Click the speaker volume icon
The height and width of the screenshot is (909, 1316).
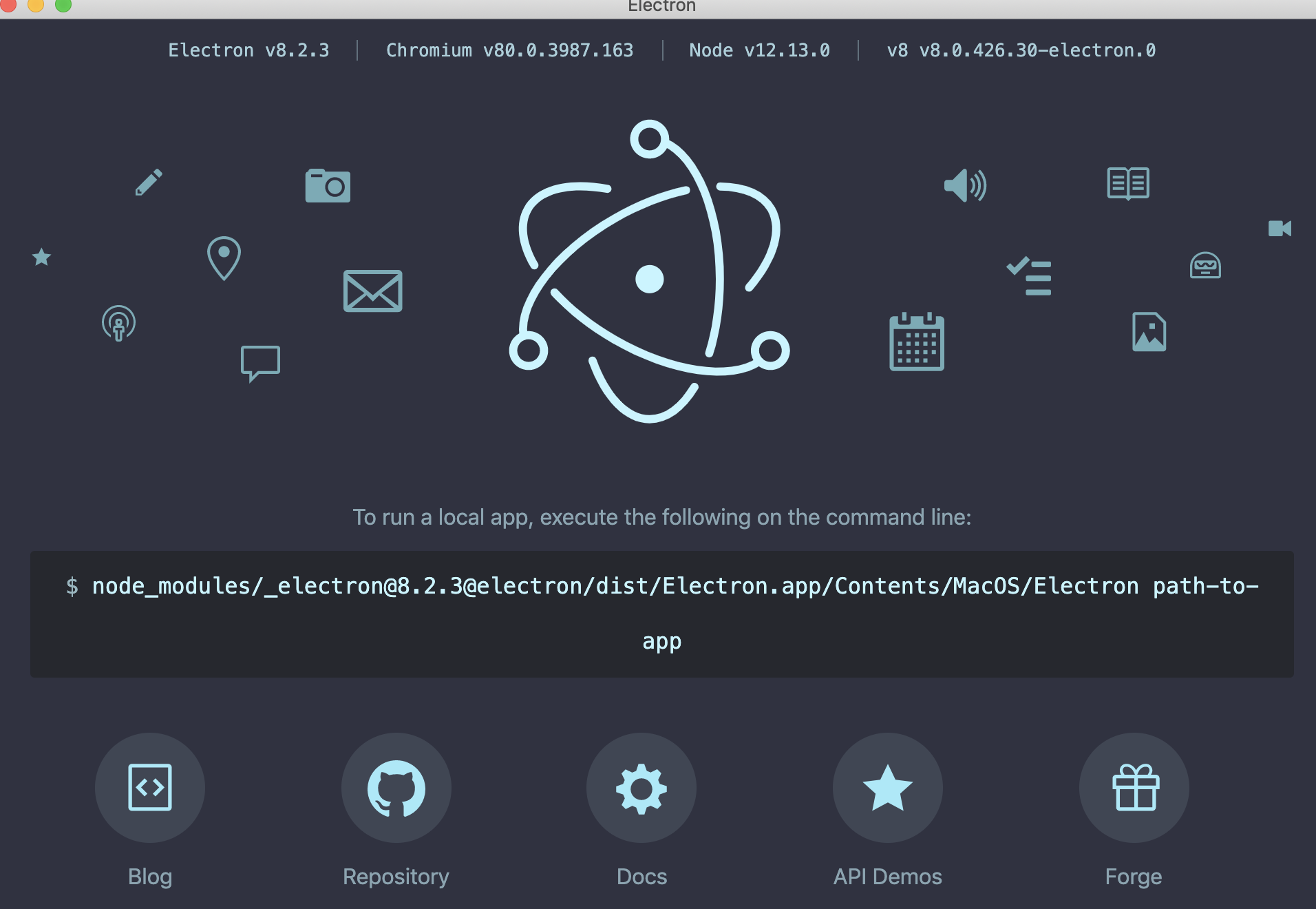966,185
